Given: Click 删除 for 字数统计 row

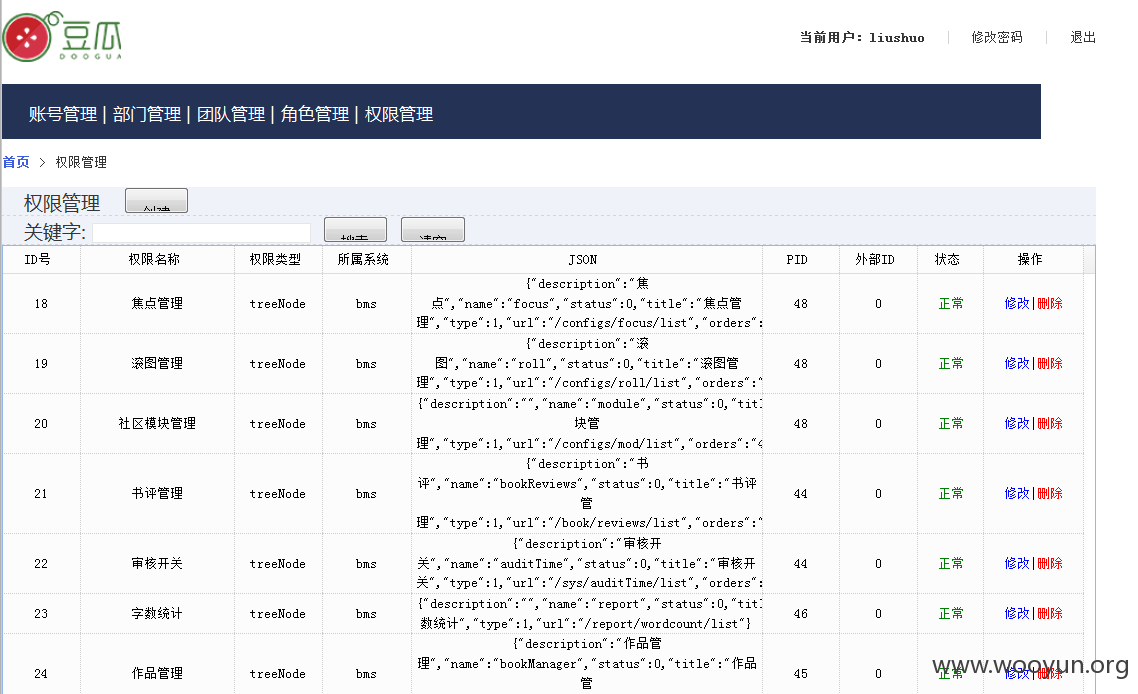Looking at the screenshot, I should click(1049, 613).
